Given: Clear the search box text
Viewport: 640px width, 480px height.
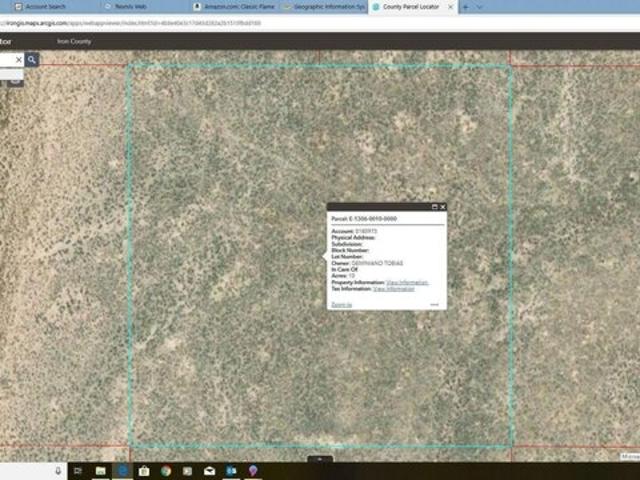Looking at the screenshot, I should click(x=18, y=60).
